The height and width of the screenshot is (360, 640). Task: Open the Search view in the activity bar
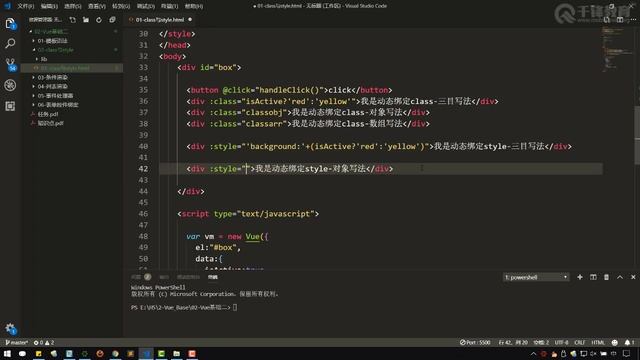tap(10, 43)
